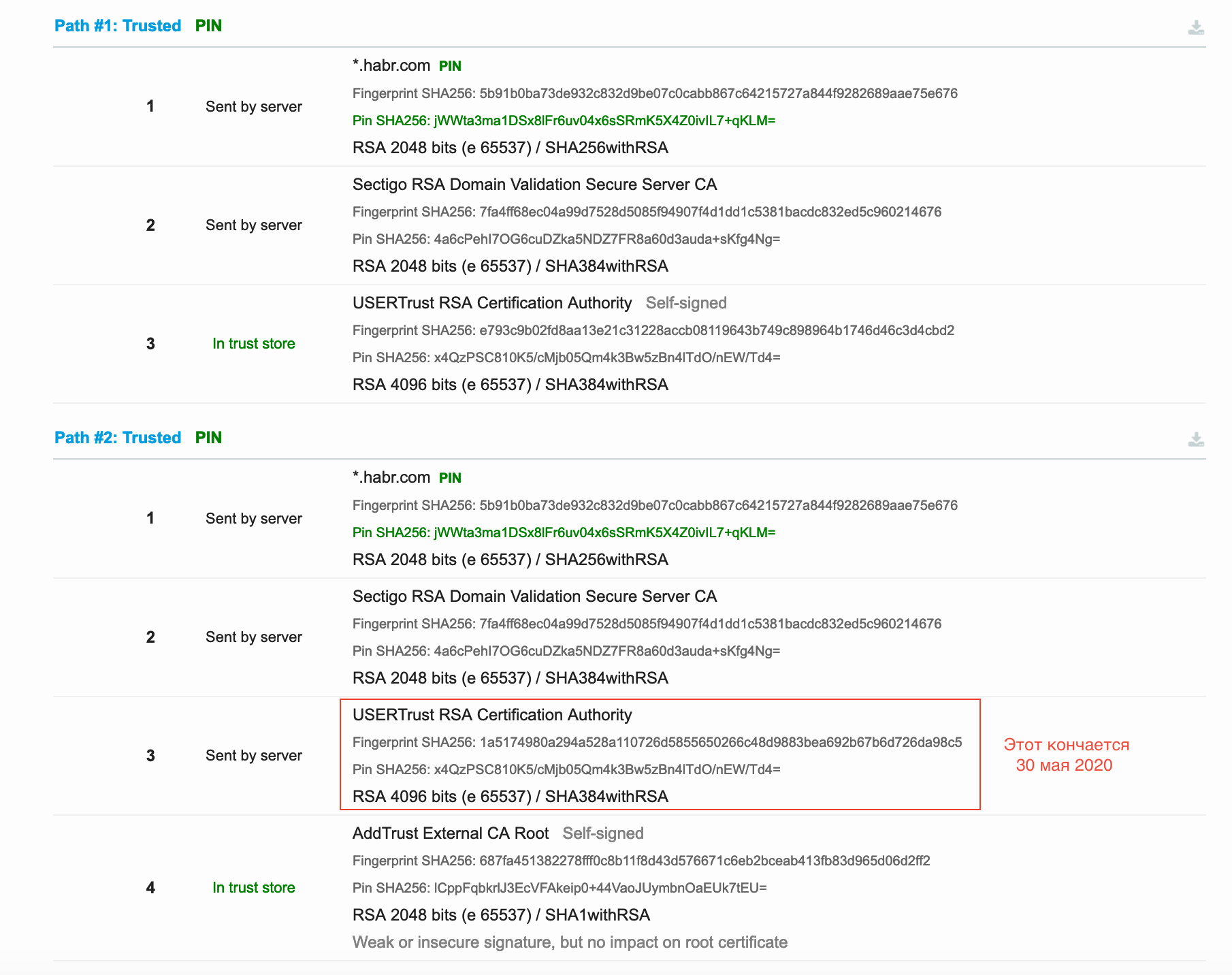Select Fingerprint 687fa451382278ff… value
The image size is (1232, 975).
(x=704, y=861)
